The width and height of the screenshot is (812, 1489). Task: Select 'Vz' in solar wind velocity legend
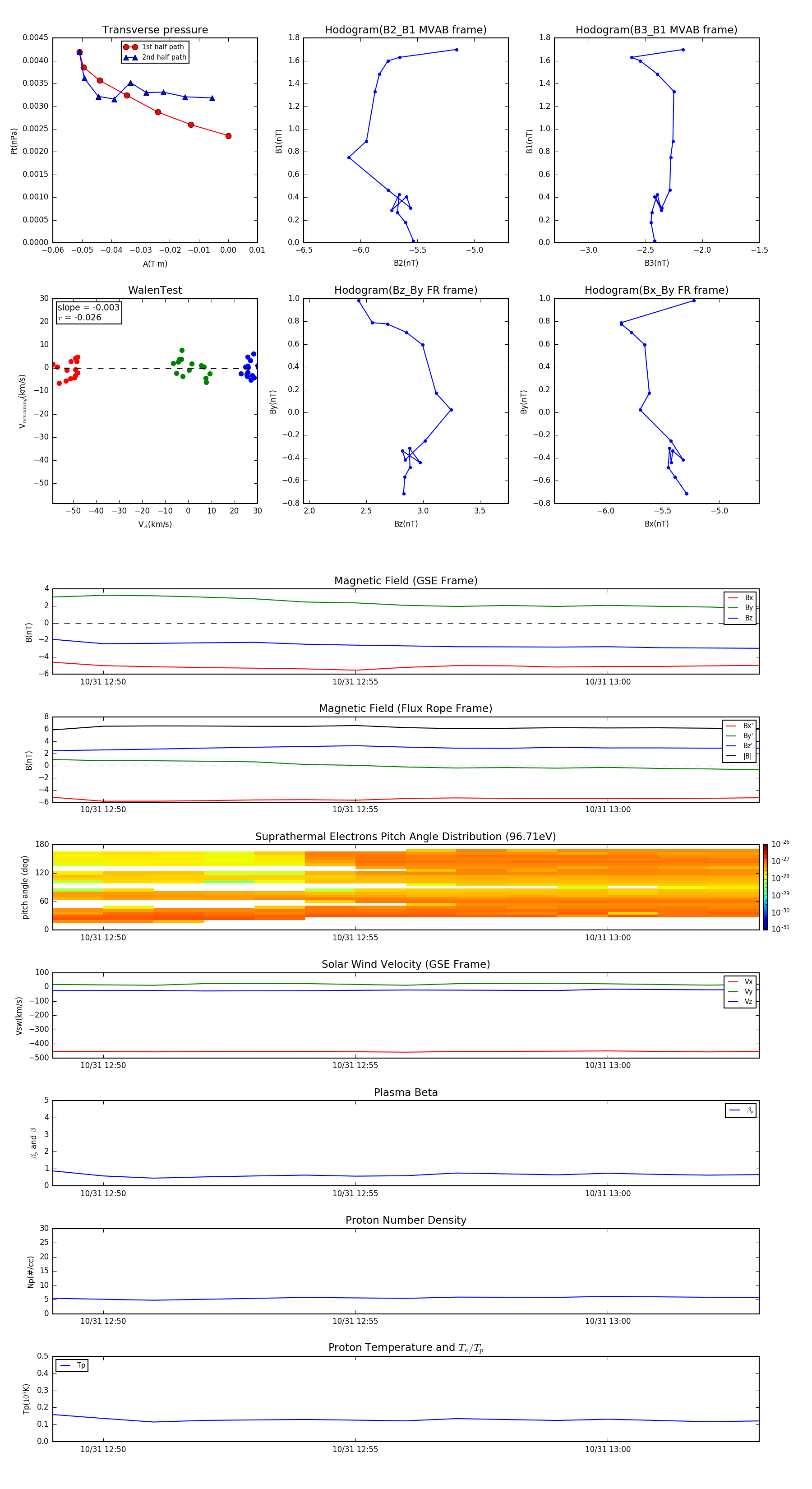[x=740, y=1001]
